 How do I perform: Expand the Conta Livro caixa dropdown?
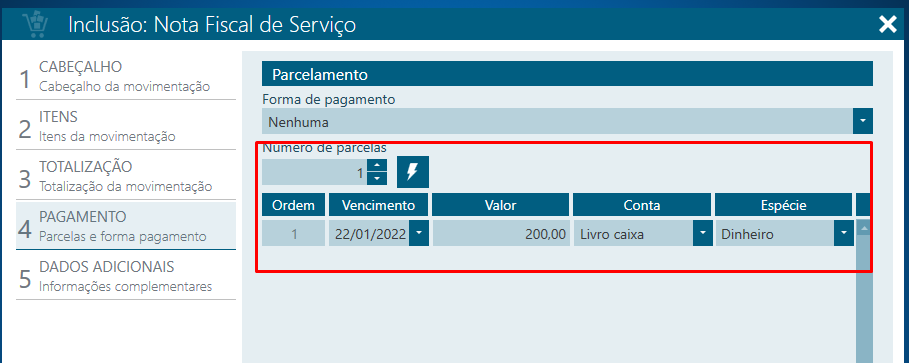tap(703, 234)
